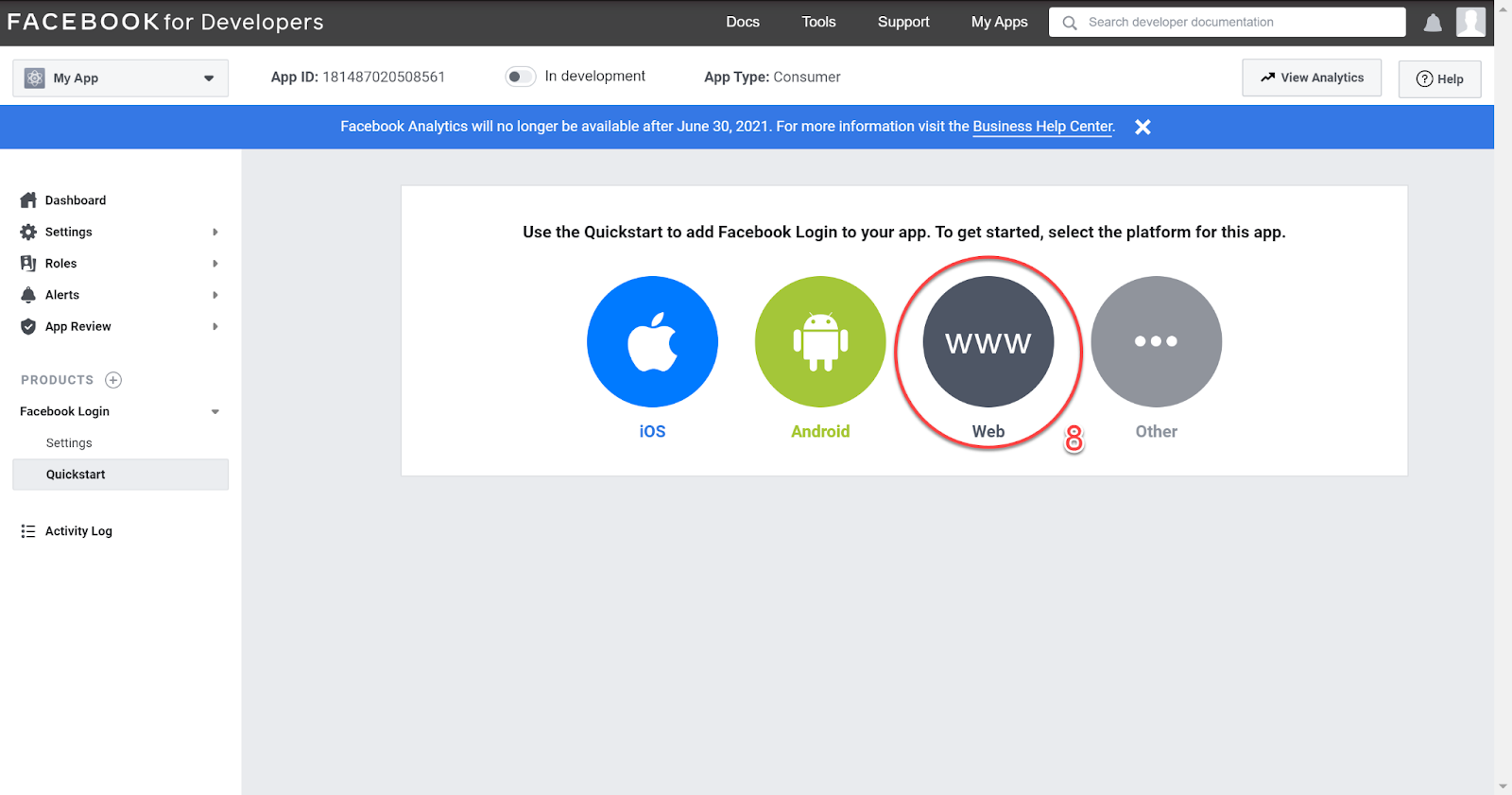Go to My Apps
The width and height of the screenshot is (1512, 795).
pyautogui.click(x=999, y=22)
